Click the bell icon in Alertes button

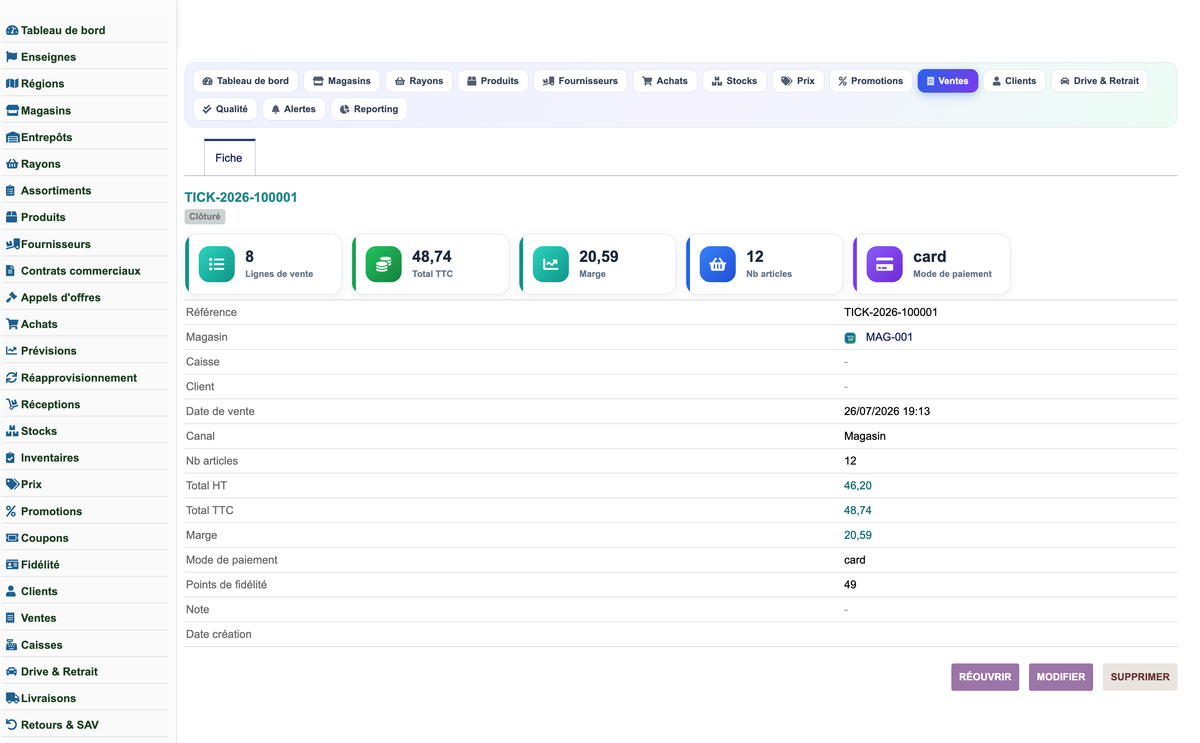[276, 110]
